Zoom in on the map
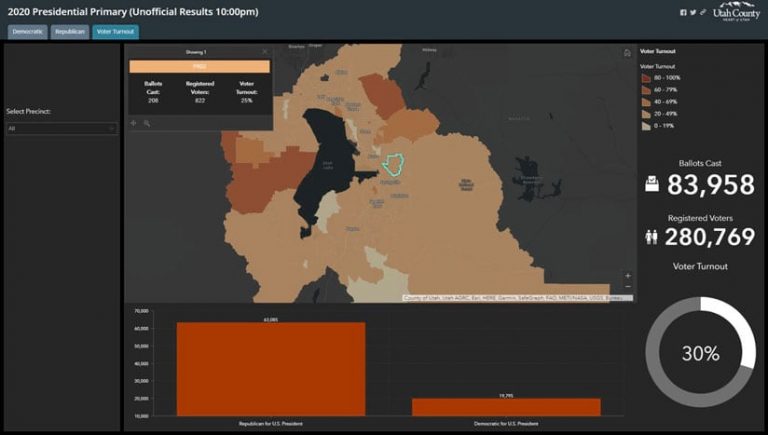 point(627,276)
